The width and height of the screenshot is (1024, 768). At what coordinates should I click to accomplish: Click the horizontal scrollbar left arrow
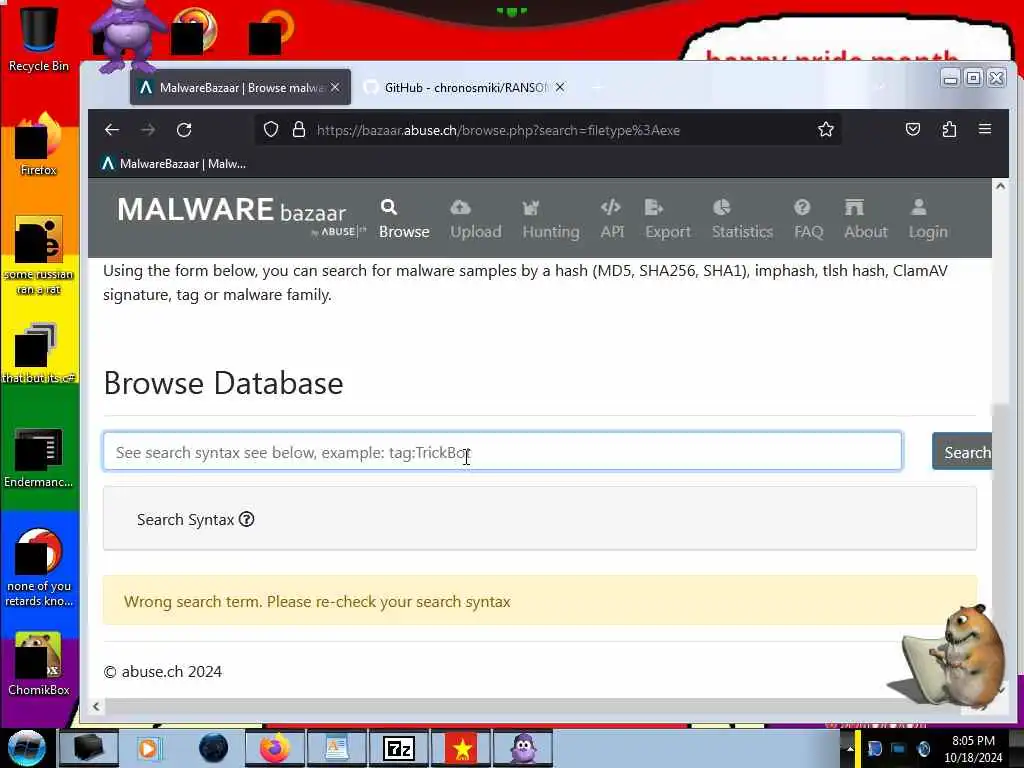[x=96, y=706]
